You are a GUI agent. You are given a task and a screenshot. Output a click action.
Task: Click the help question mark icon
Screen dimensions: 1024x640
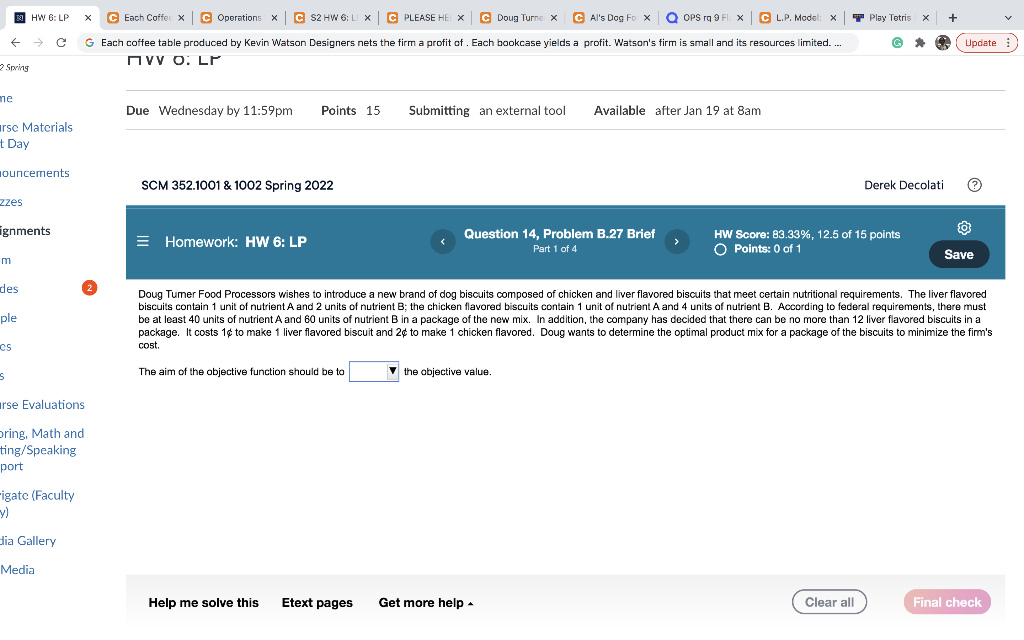tap(974, 185)
